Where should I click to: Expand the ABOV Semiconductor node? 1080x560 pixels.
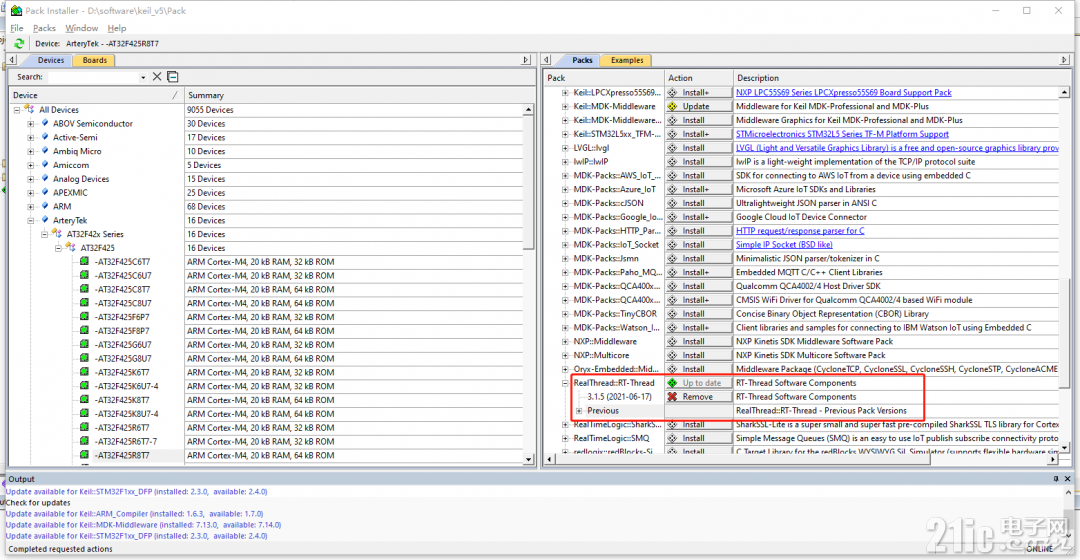[31, 124]
